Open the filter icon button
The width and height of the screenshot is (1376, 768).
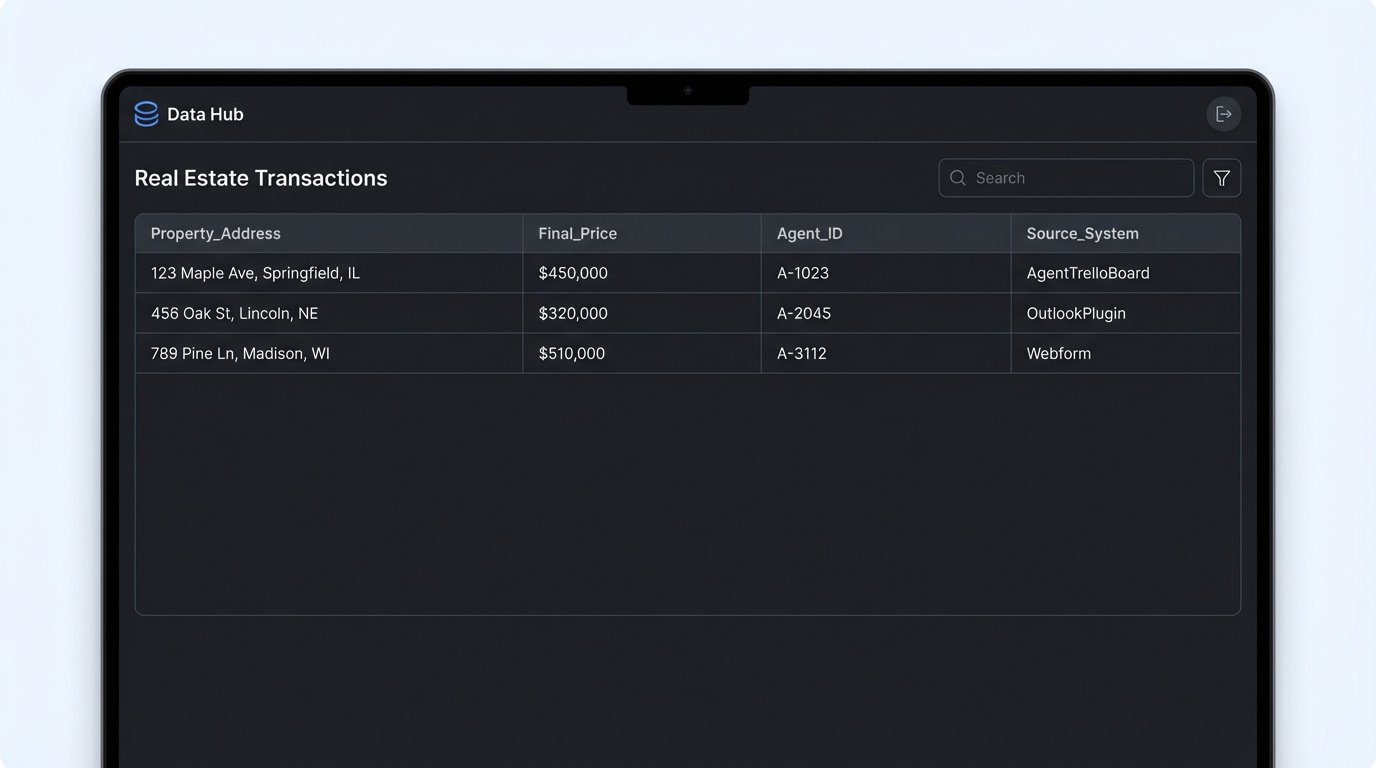tap(1221, 178)
